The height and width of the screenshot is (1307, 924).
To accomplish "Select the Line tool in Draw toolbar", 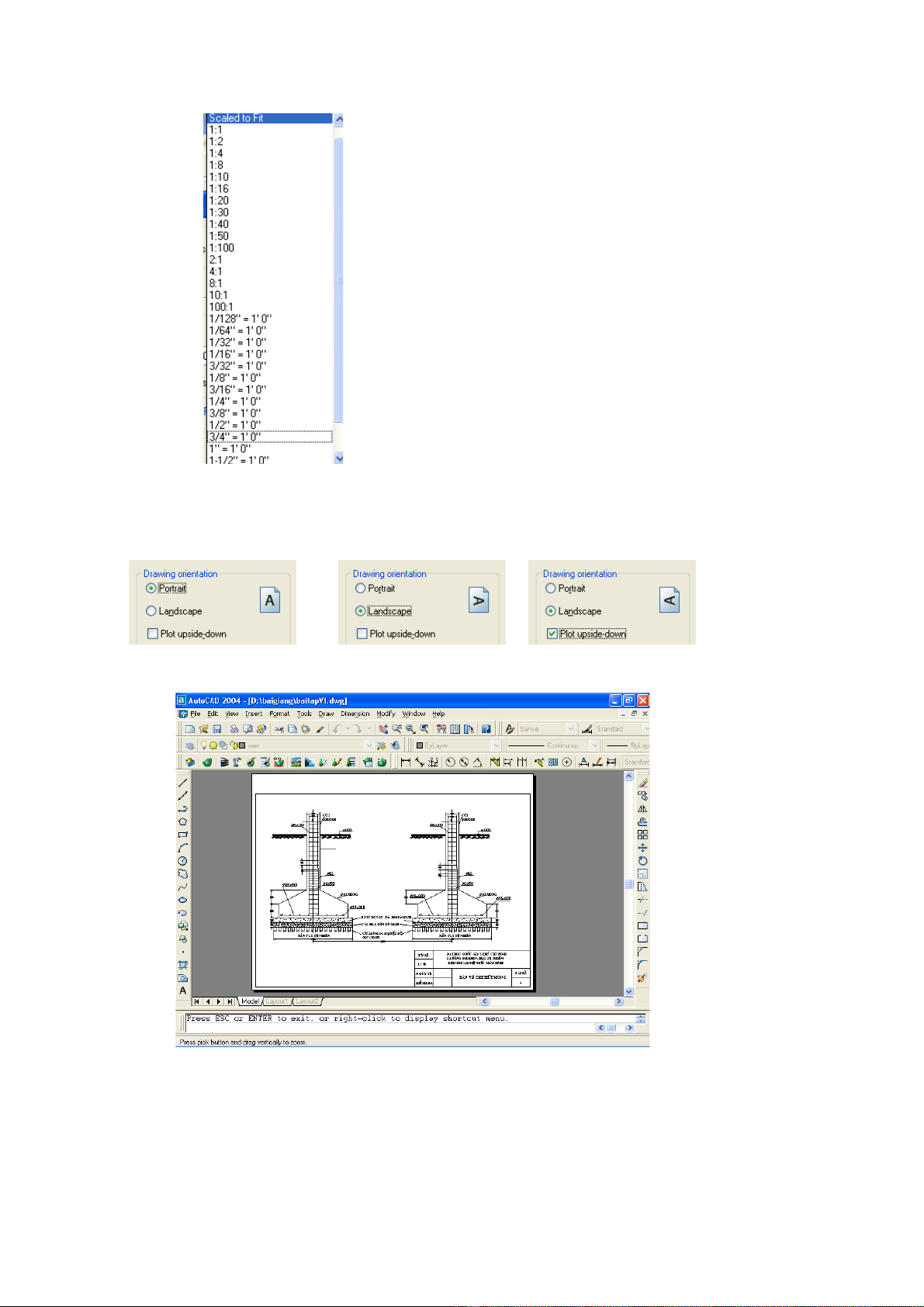I will [183, 783].
